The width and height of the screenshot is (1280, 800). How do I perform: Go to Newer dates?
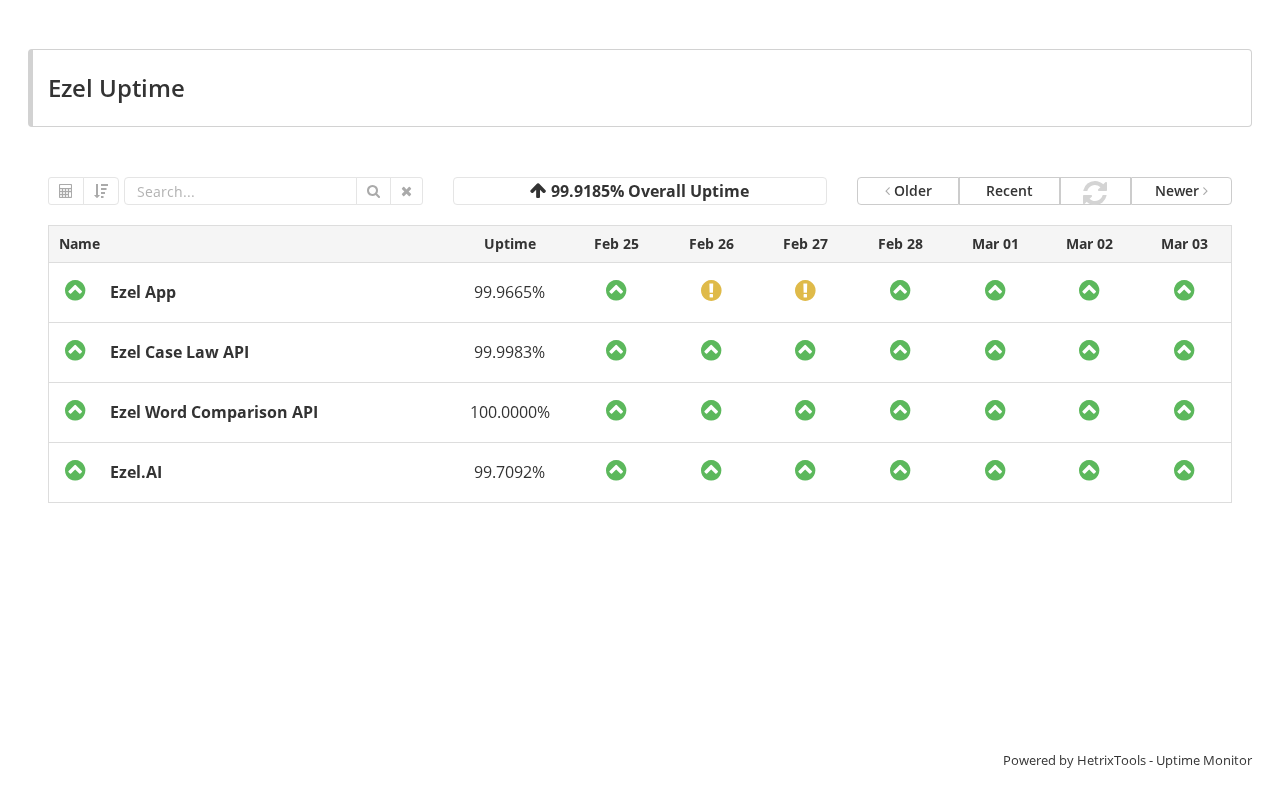(x=1181, y=191)
